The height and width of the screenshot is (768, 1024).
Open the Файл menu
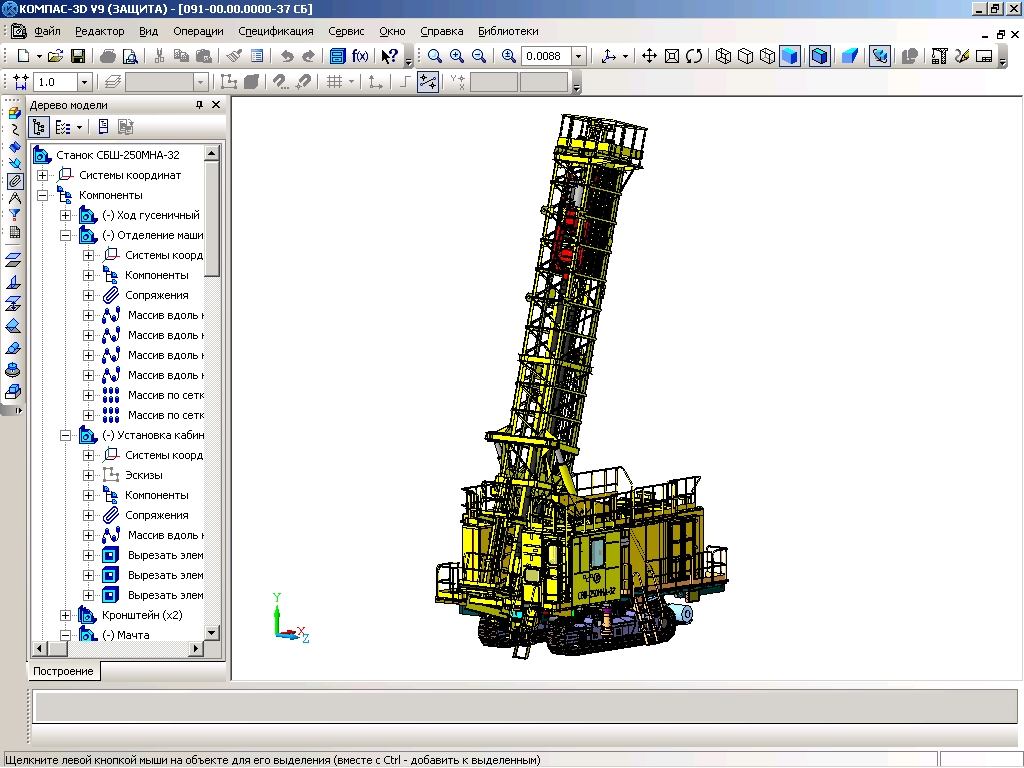(47, 31)
